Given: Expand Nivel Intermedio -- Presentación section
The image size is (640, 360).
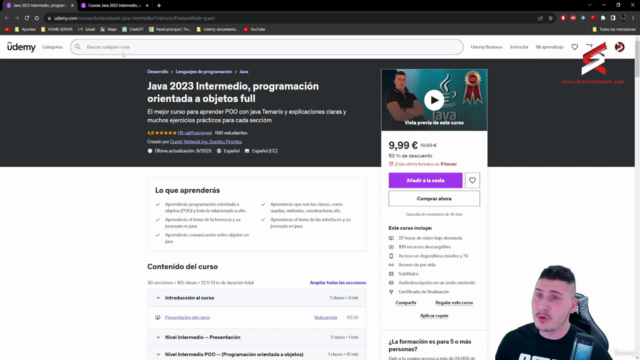Looking at the screenshot, I should (257, 337).
